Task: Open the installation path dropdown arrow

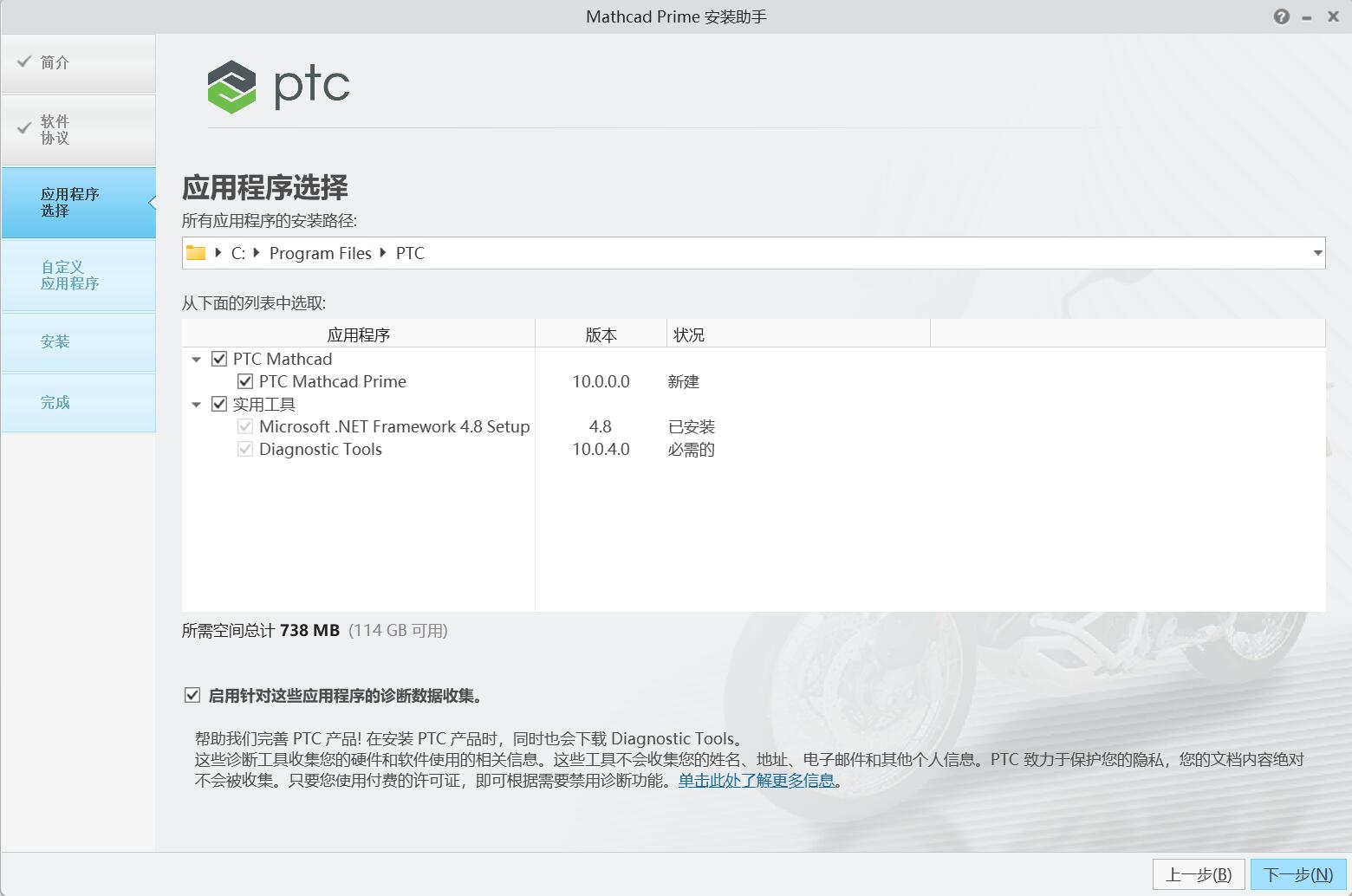Action: pyautogui.click(x=1316, y=252)
